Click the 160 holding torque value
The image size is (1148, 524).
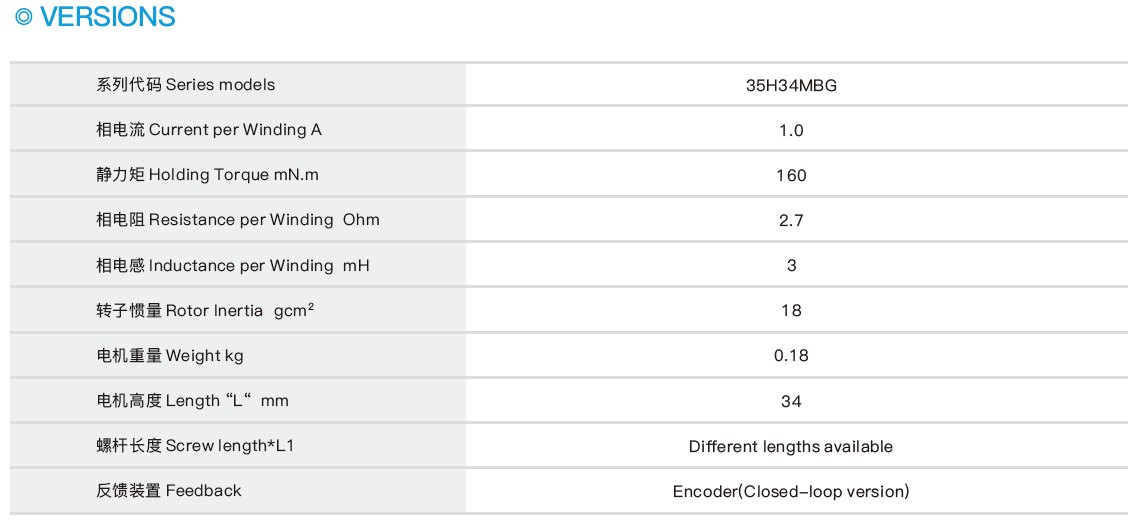pyautogui.click(x=791, y=175)
